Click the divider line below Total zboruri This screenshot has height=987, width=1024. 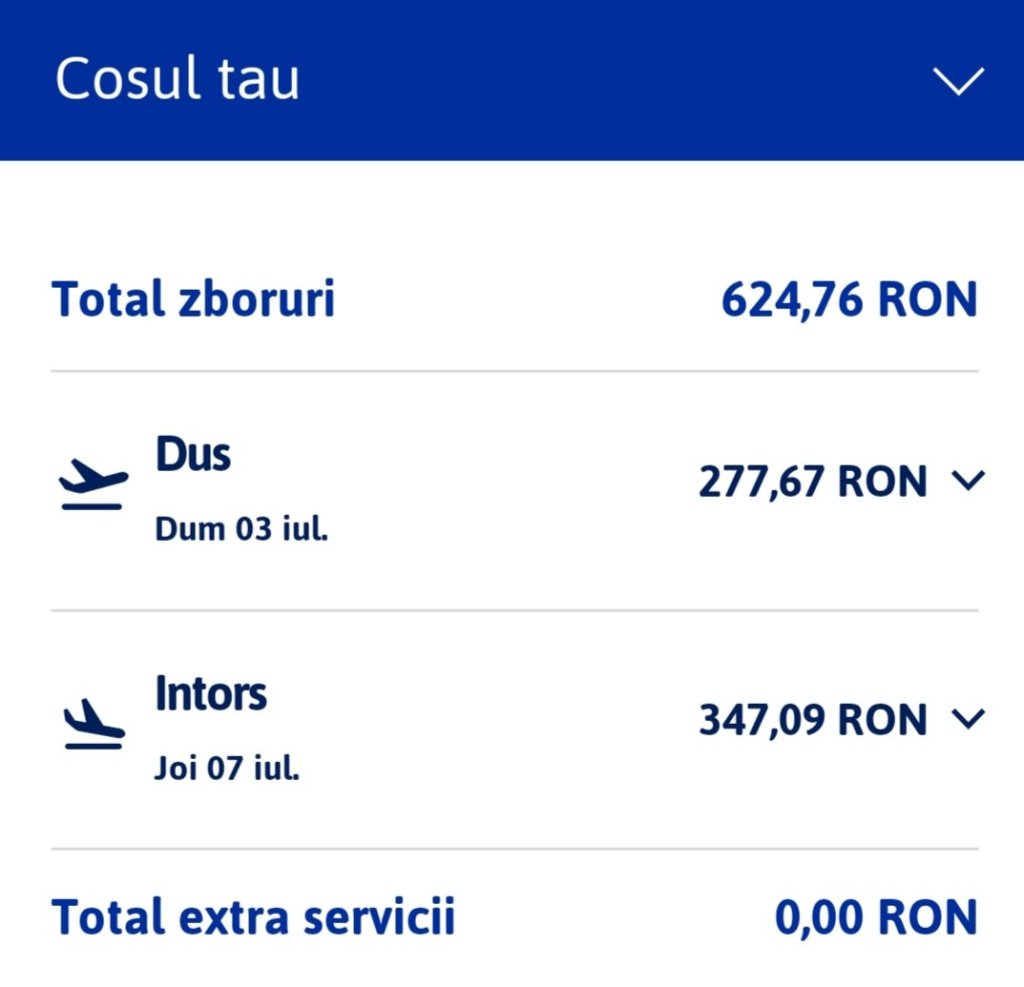514,371
